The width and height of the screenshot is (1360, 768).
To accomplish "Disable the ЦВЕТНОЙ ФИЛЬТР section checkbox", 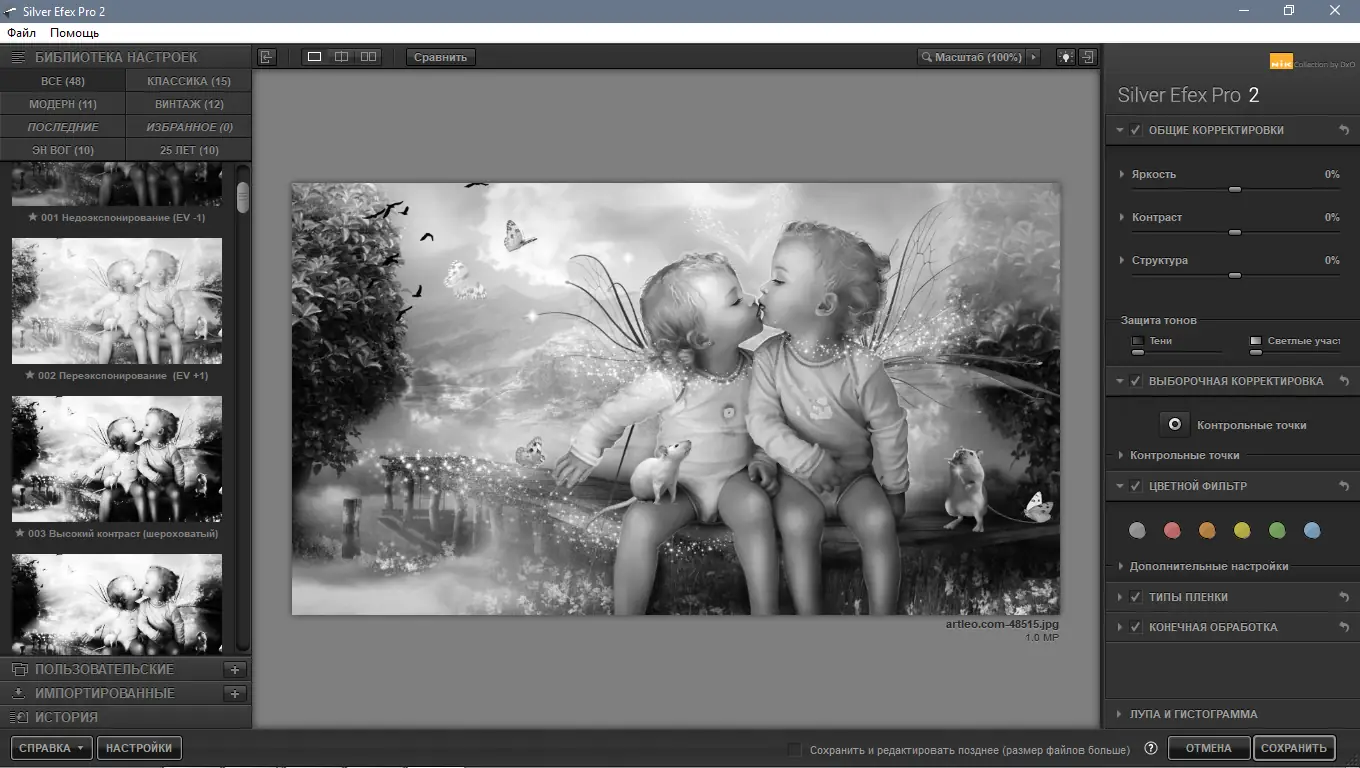I will (x=1136, y=486).
